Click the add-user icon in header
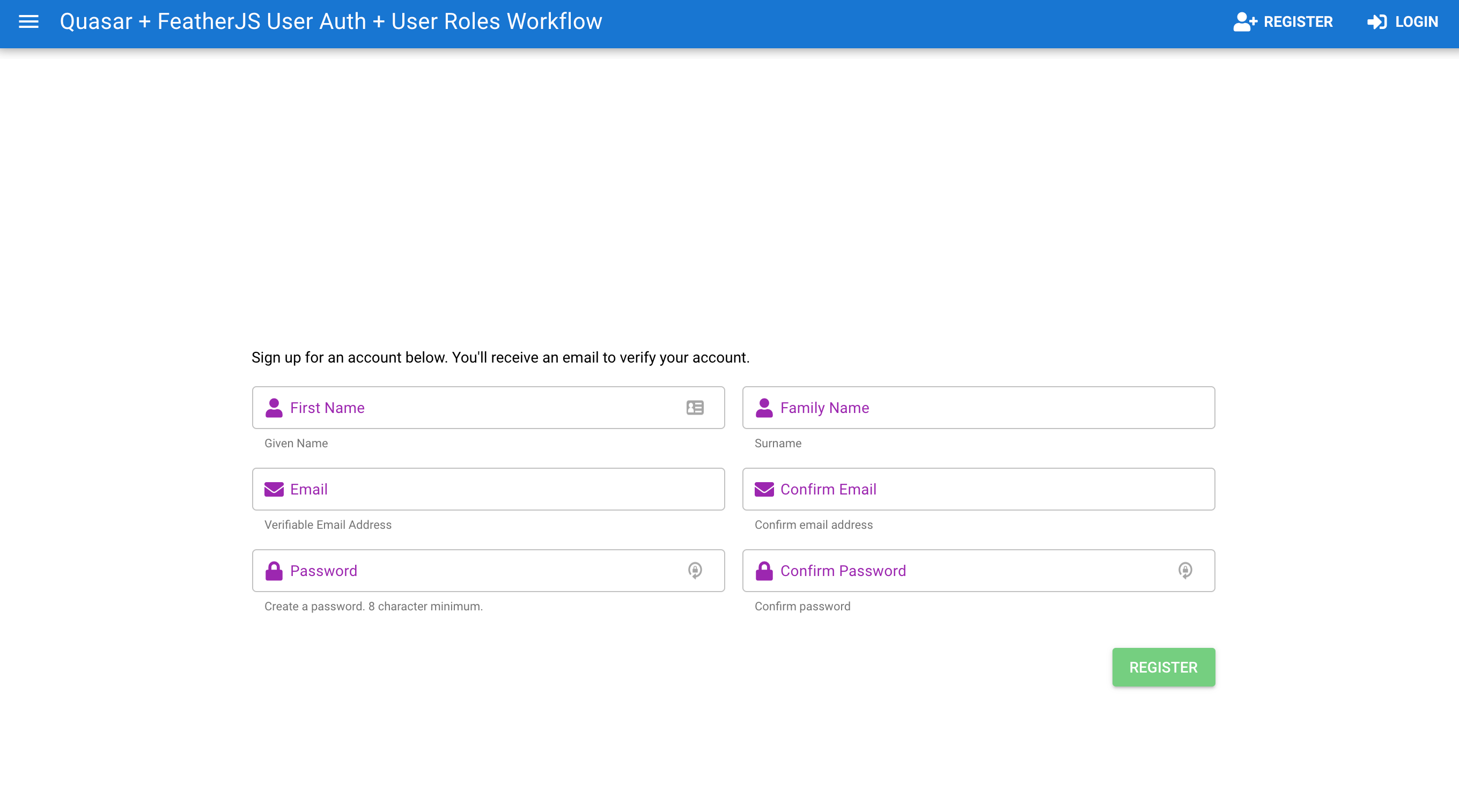This screenshot has width=1459, height=812. click(1244, 21)
